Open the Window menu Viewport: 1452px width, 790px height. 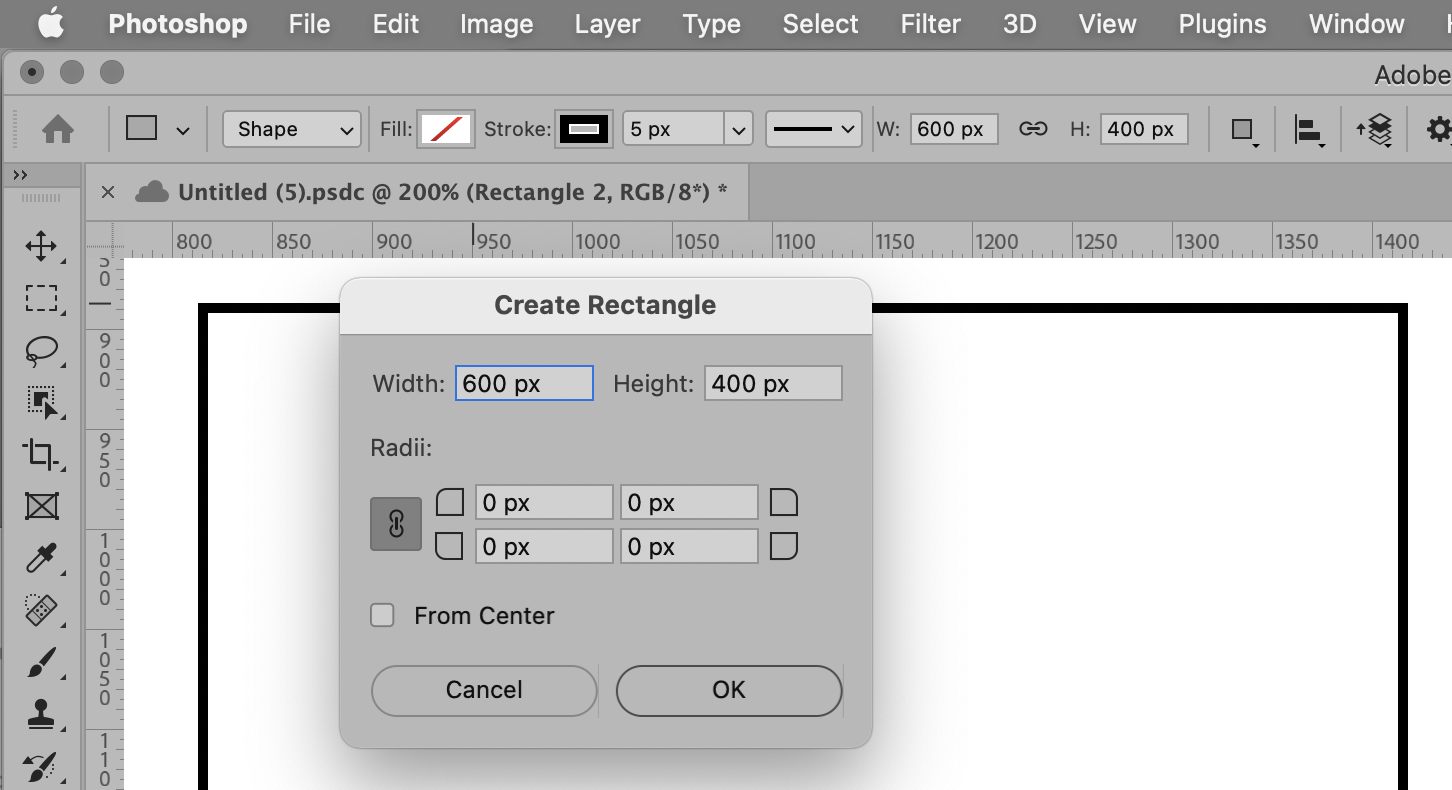tap(1356, 23)
